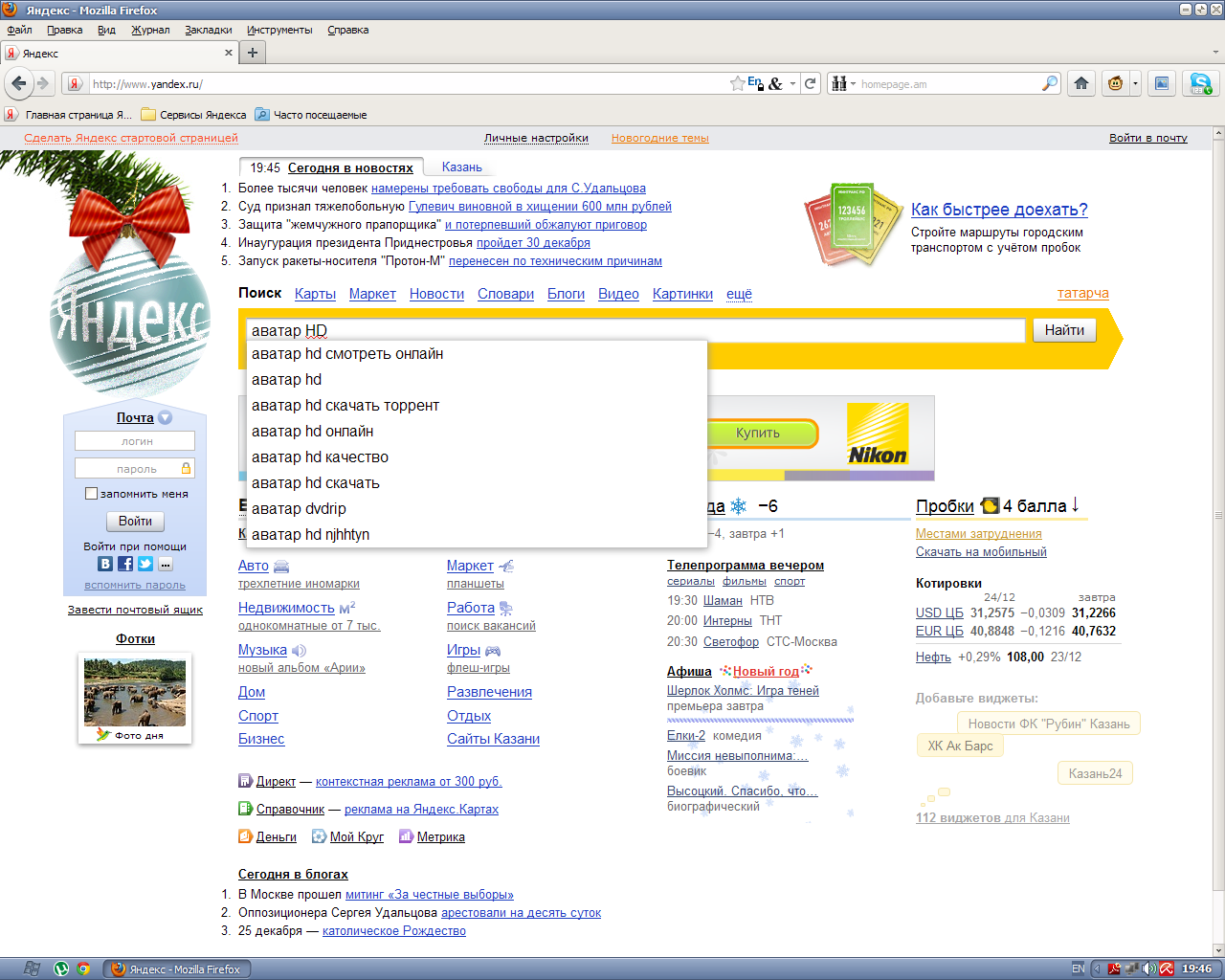Click the browser Forward arrow button
This screenshot has width=1225, height=980.
click(43, 83)
